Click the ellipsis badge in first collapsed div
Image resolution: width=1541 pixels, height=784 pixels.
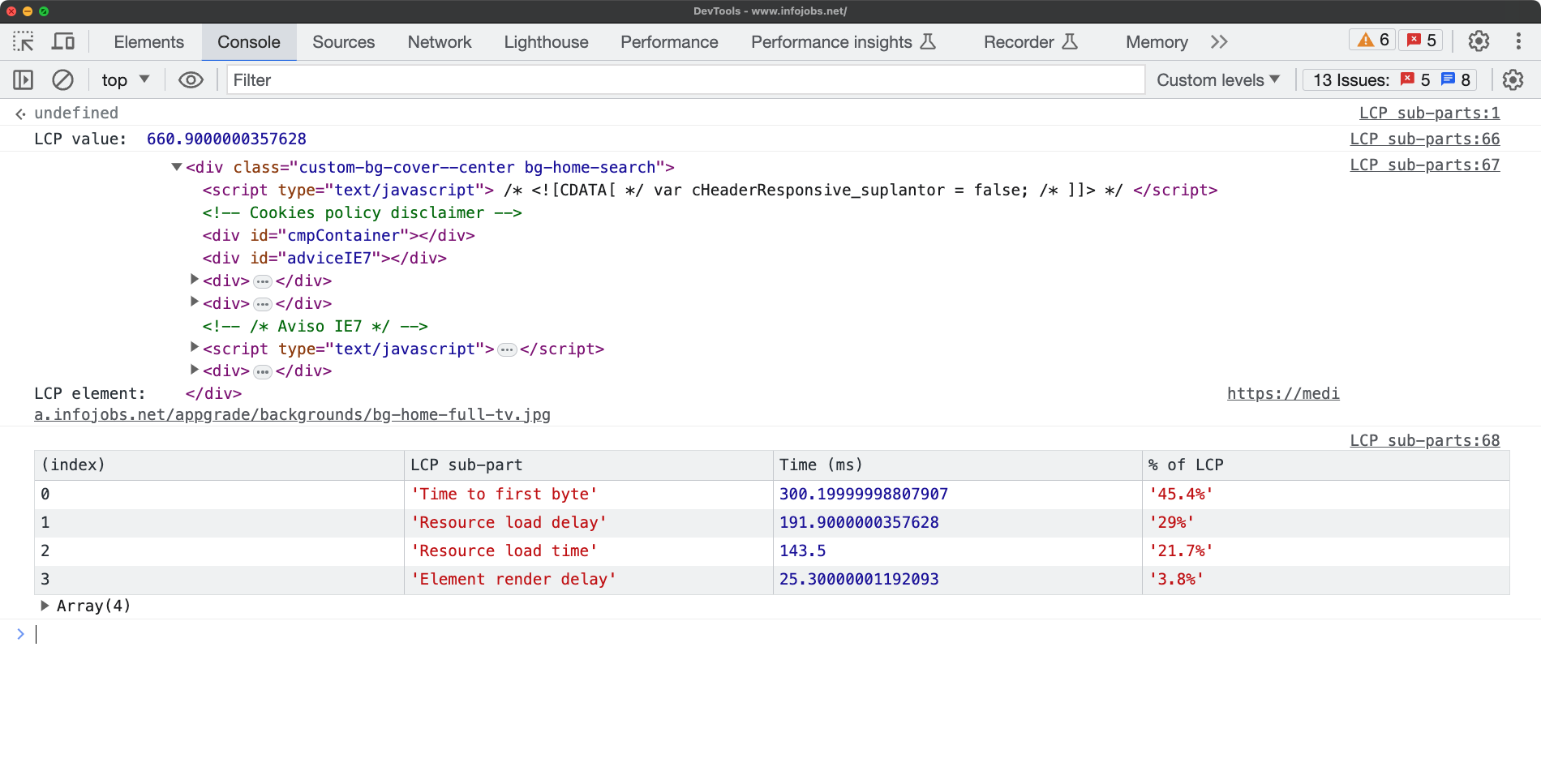click(x=263, y=281)
